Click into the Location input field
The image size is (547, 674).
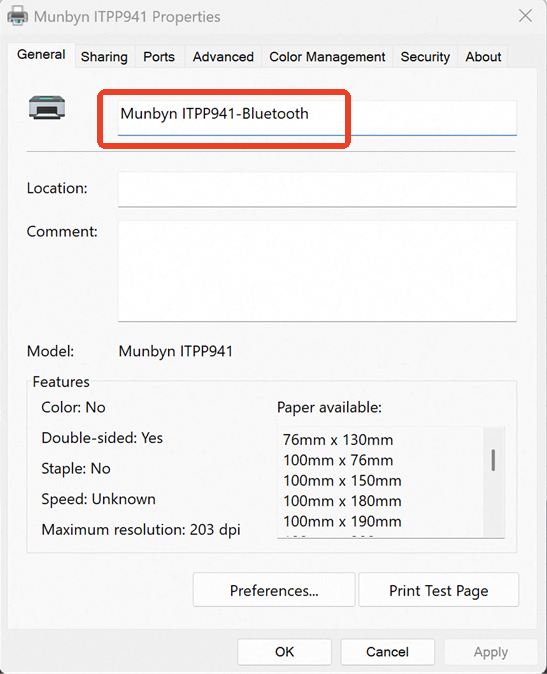pyautogui.click(x=317, y=189)
